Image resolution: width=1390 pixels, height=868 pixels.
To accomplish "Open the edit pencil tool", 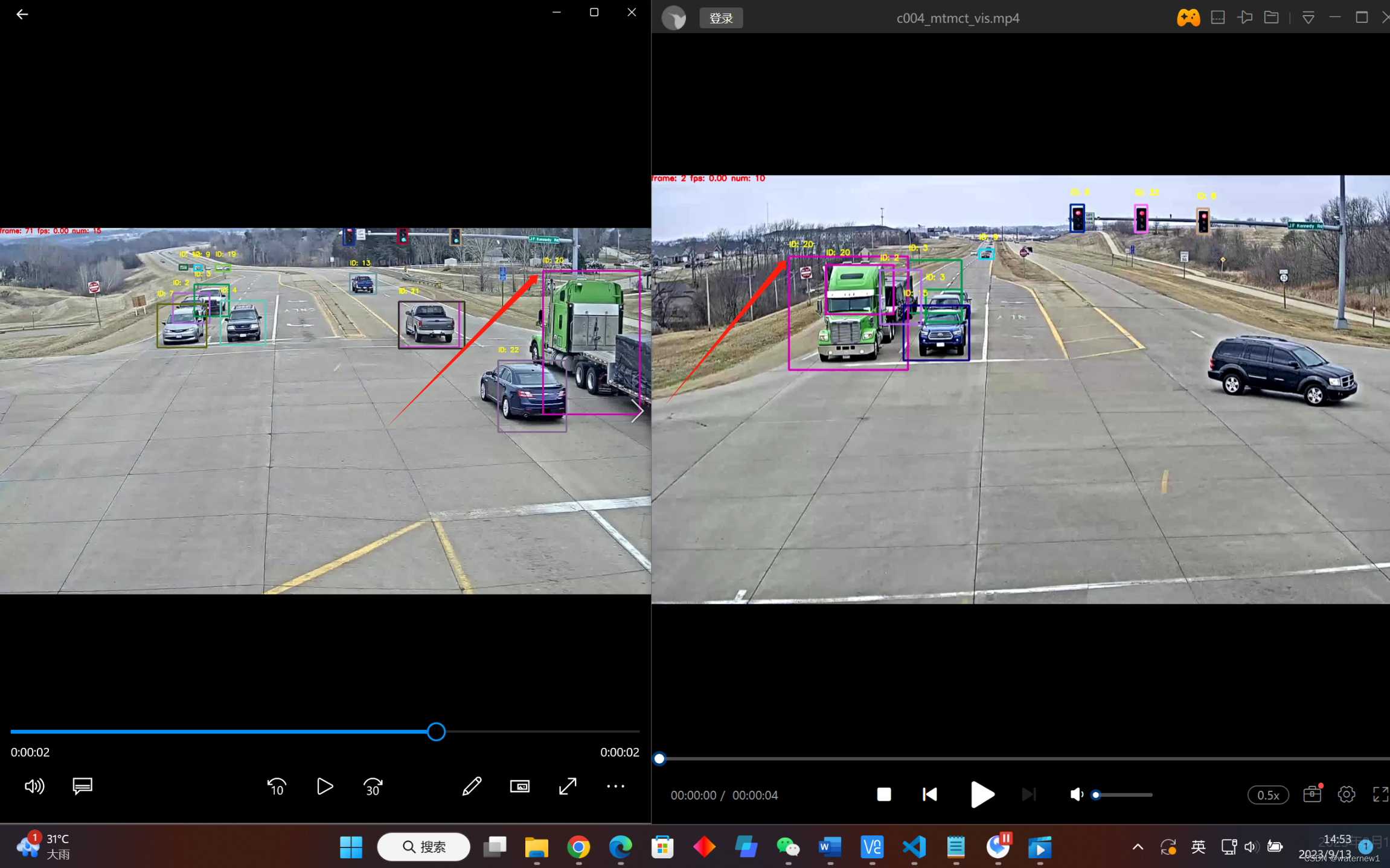I will pos(472,787).
